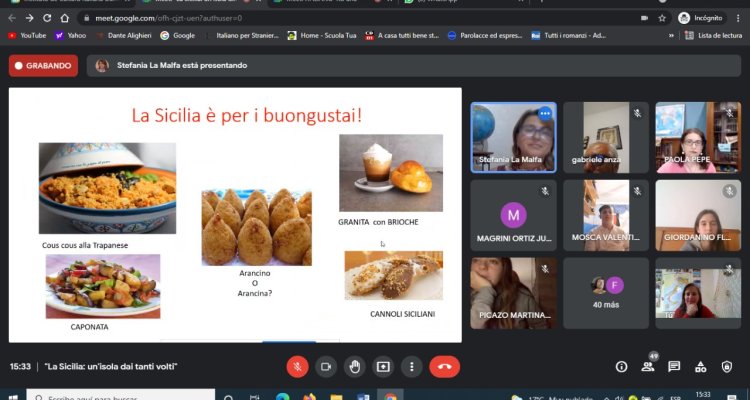Screen dimensions: 750x400
Task: Unmute the microphone in the call controls
Action: [x=298, y=367]
